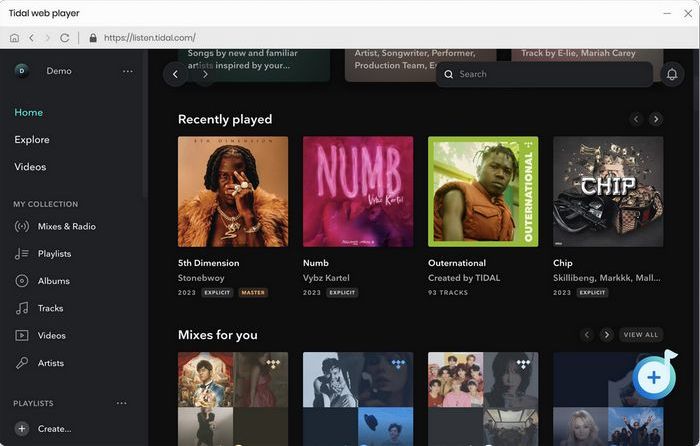
Task: Show next Mixes for you arrow
Action: 606,335
